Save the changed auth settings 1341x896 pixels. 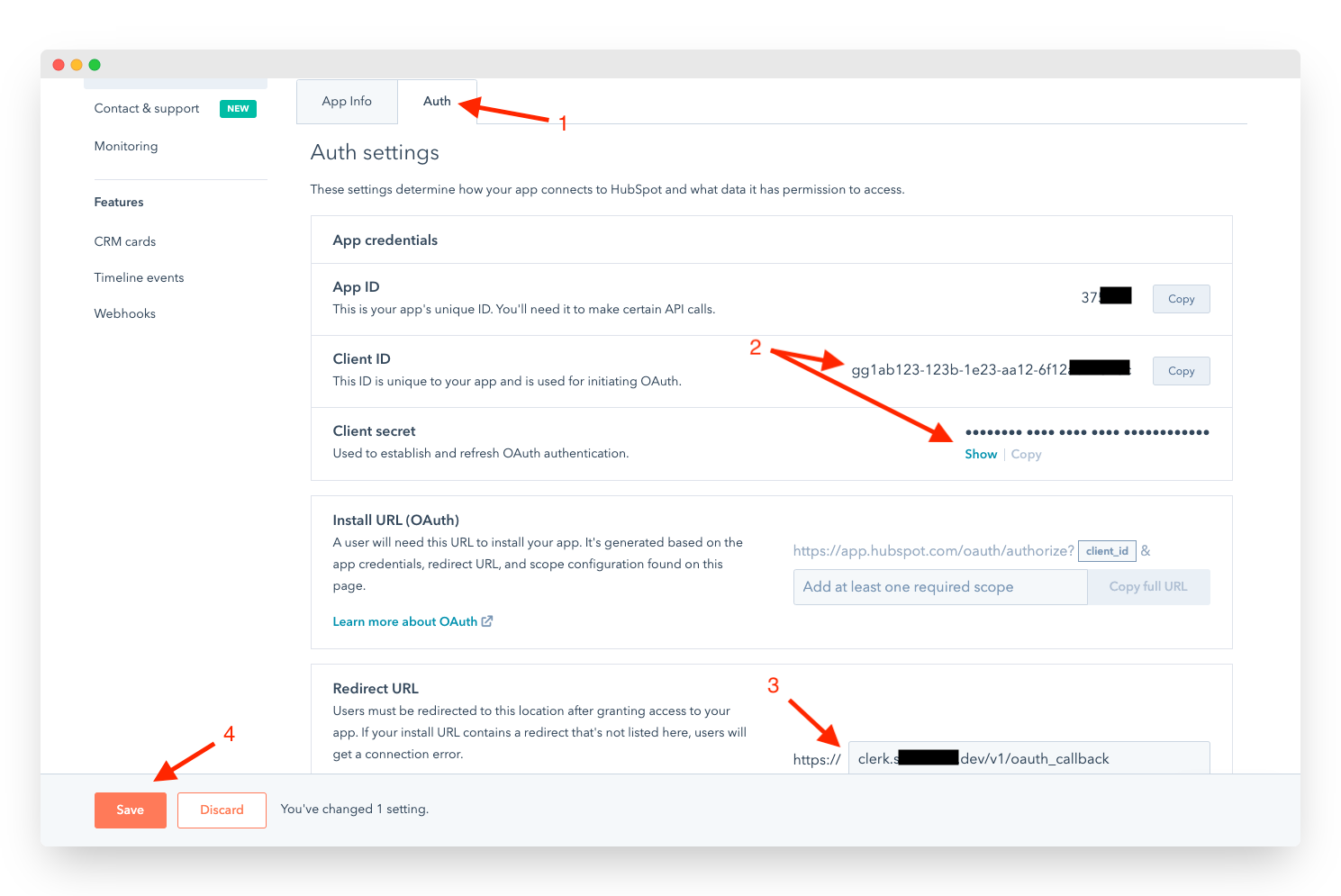coord(131,810)
